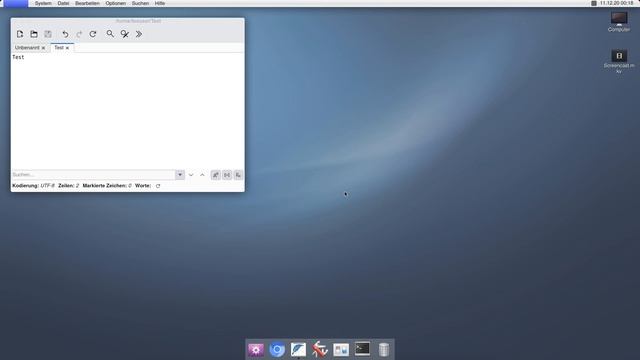Toggle the last search option button
Screen dimensions: 640x360
coord(238,175)
